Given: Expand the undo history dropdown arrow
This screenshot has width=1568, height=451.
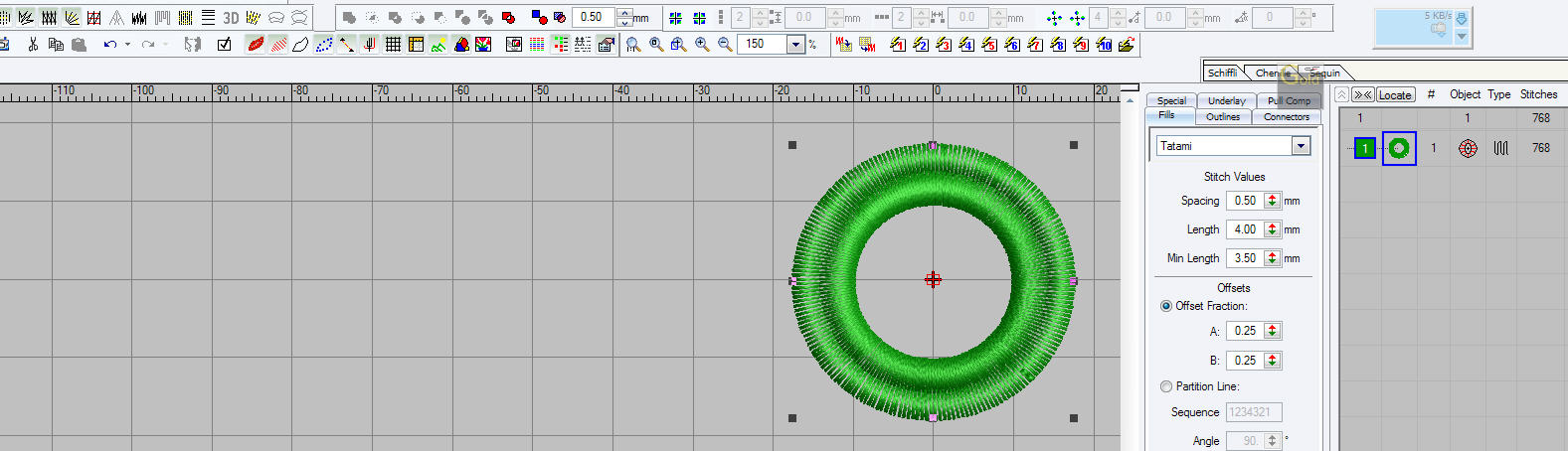Looking at the screenshot, I should (127, 45).
